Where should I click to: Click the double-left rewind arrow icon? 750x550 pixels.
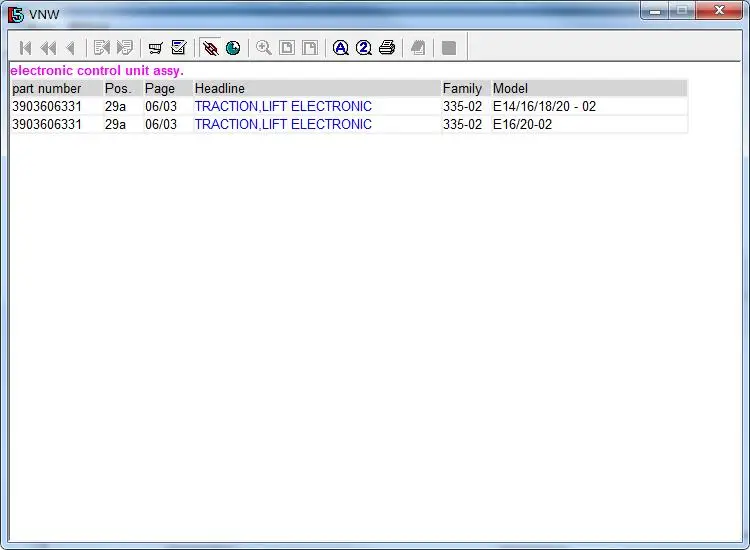[48, 48]
